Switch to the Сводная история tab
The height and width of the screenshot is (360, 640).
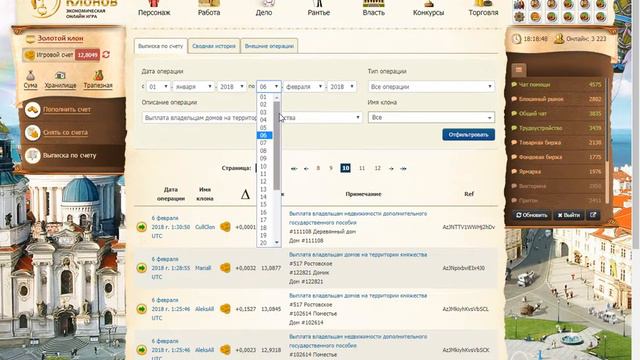click(214, 46)
